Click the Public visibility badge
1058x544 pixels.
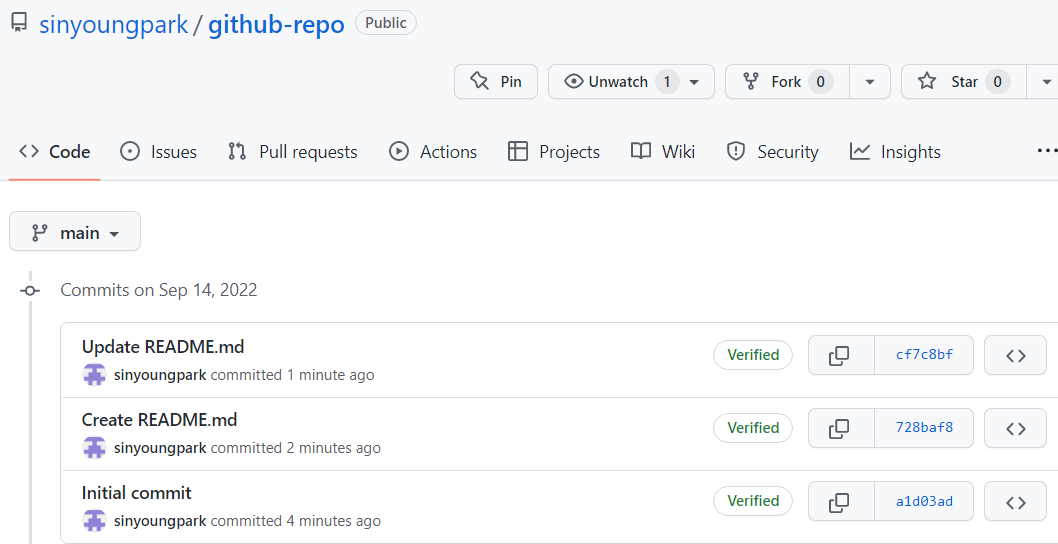tap(386, 23)
